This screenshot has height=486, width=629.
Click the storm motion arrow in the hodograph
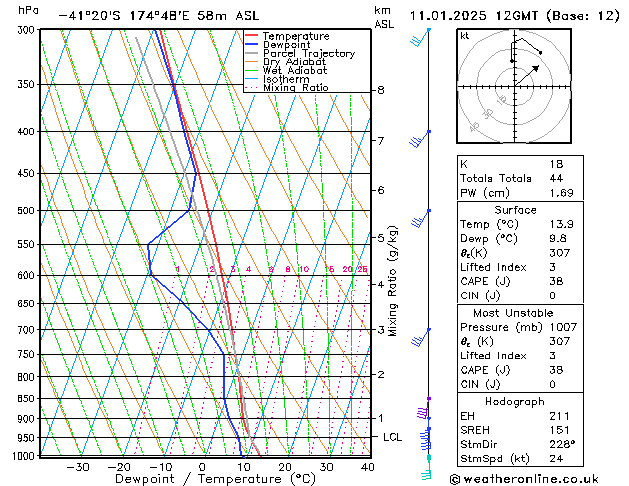point(527,76)
